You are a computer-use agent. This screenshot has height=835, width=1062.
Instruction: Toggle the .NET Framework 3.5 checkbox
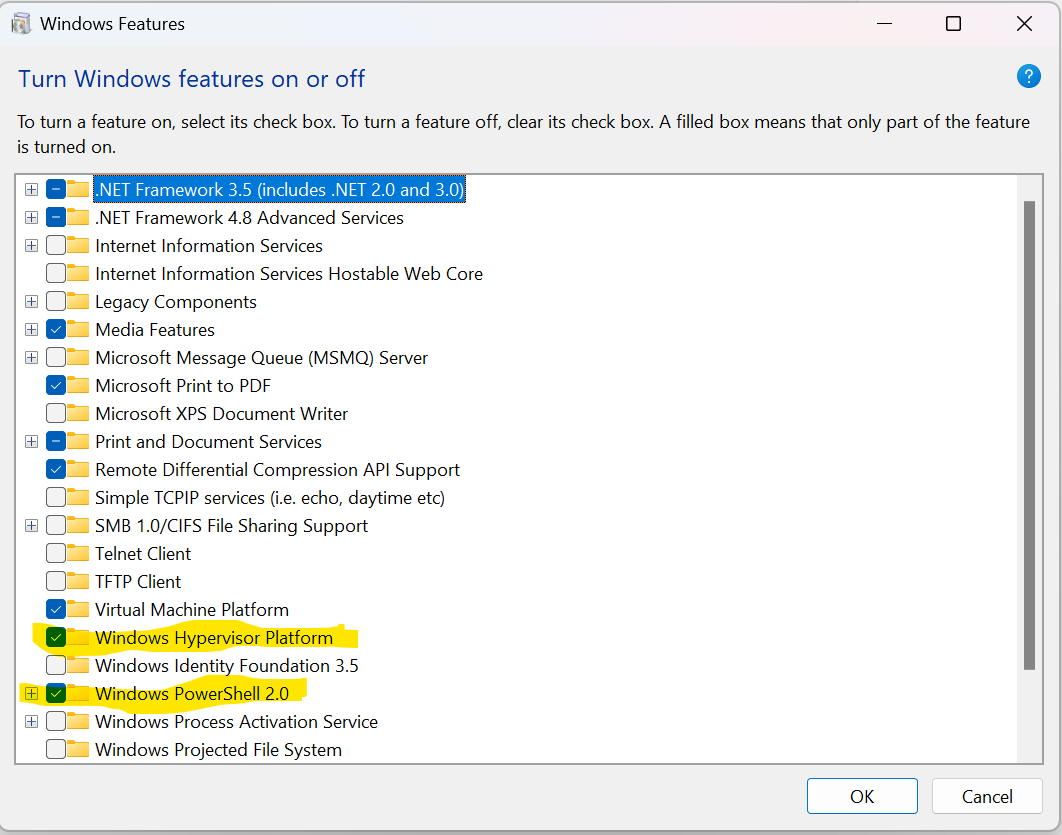tap(56, 190)
